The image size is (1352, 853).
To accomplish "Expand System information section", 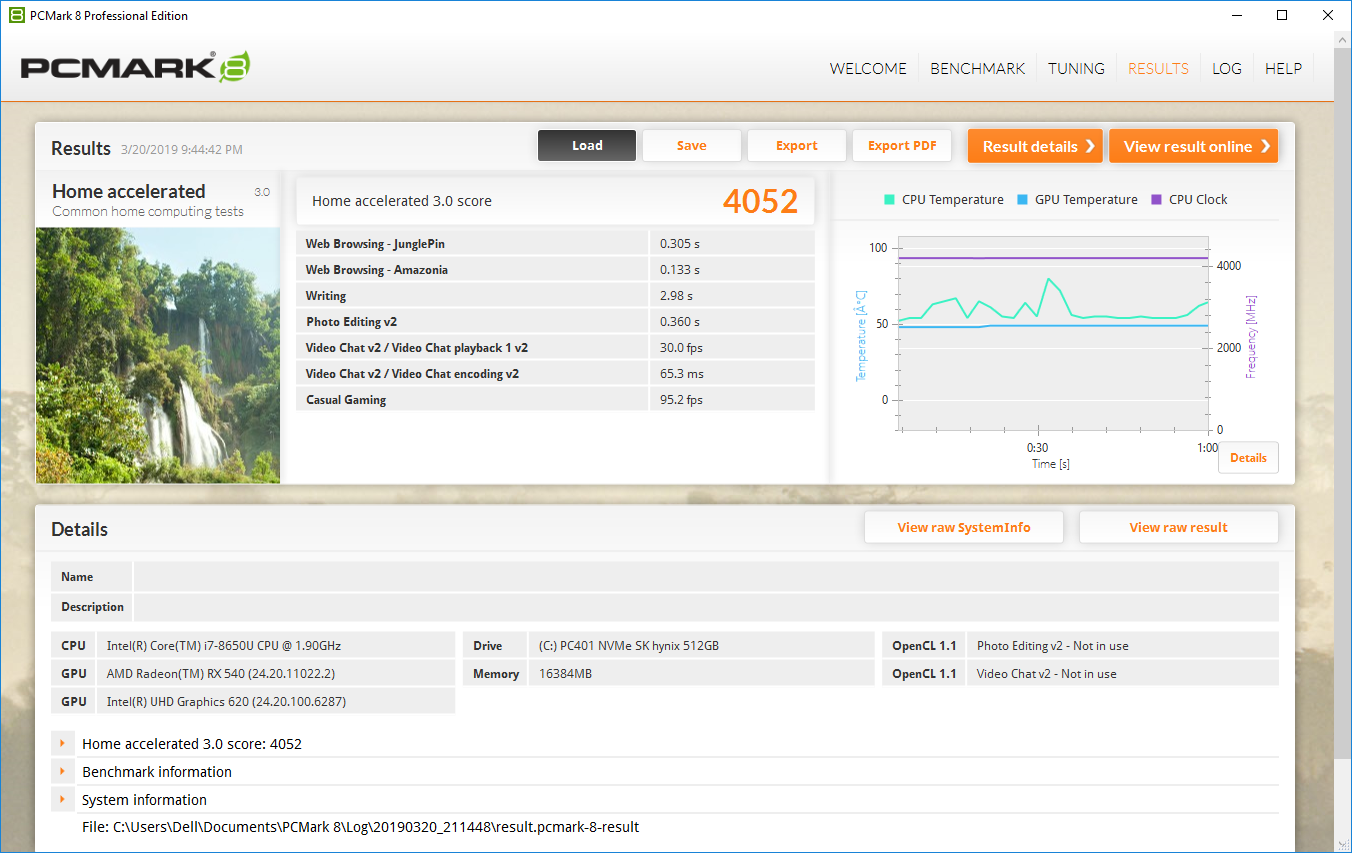I will tap(62, 800).
